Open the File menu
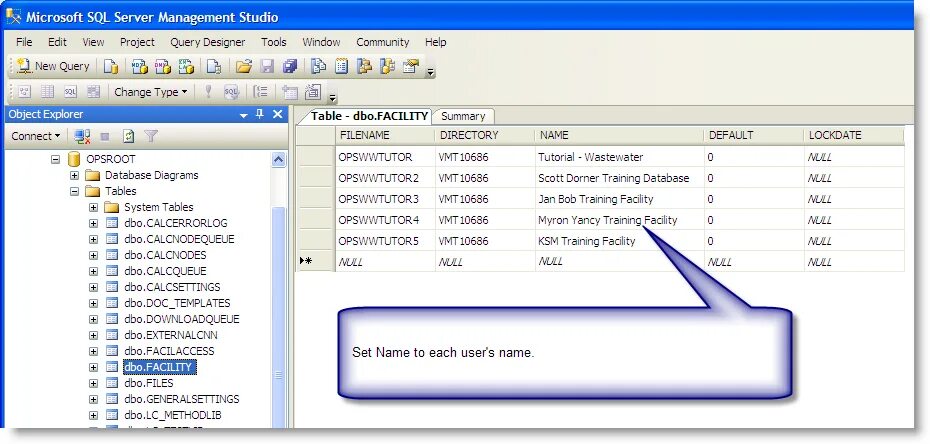The image size is (930, 444). tap(24, 42)
